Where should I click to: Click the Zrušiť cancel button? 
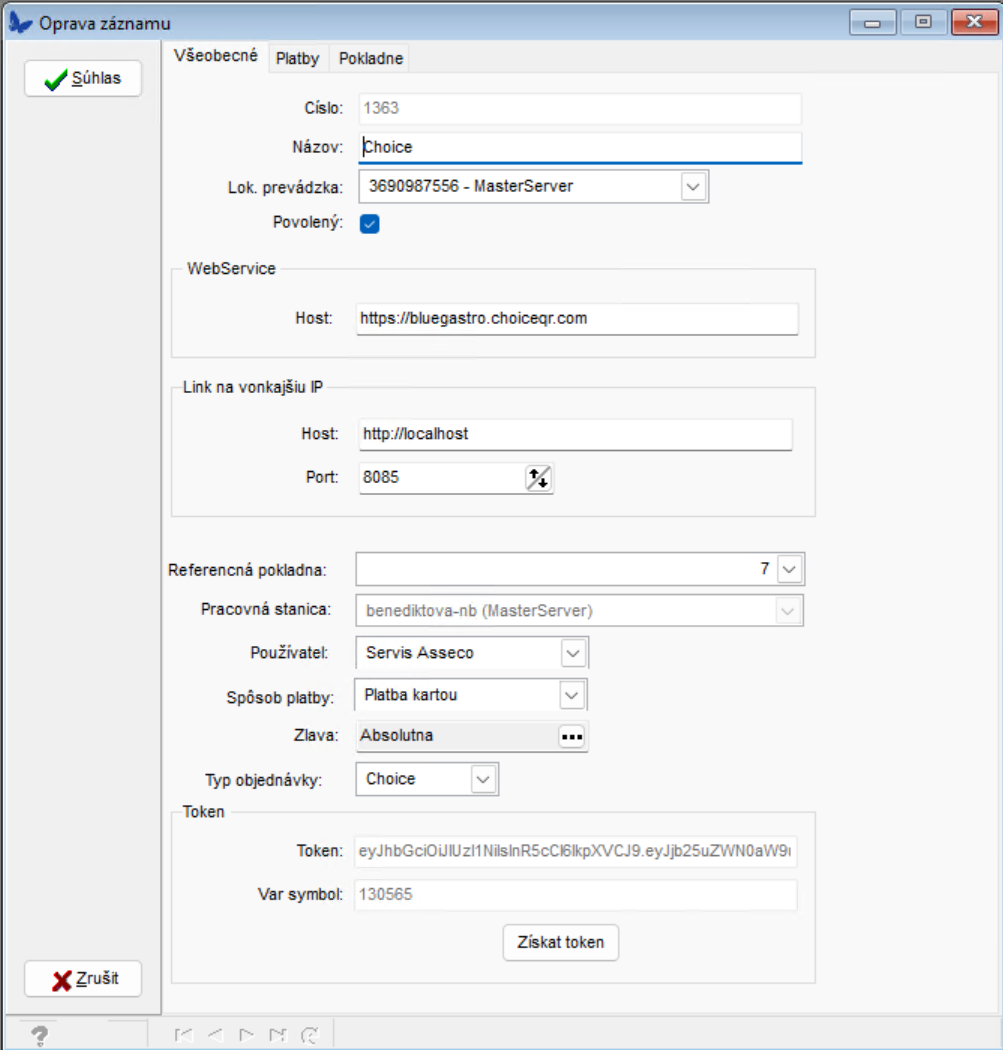tap(83, 979)
